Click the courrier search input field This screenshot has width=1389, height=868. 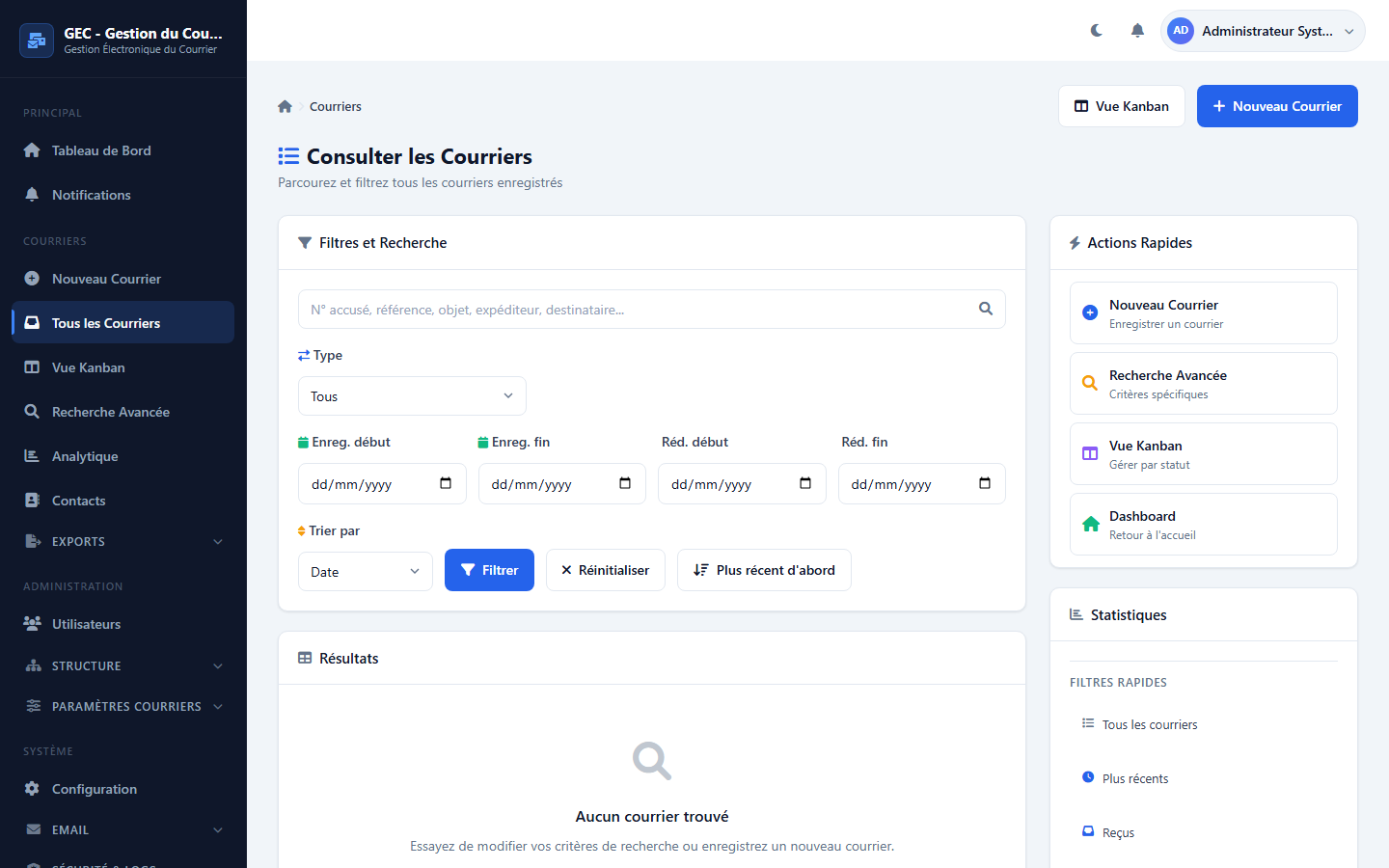637,310
